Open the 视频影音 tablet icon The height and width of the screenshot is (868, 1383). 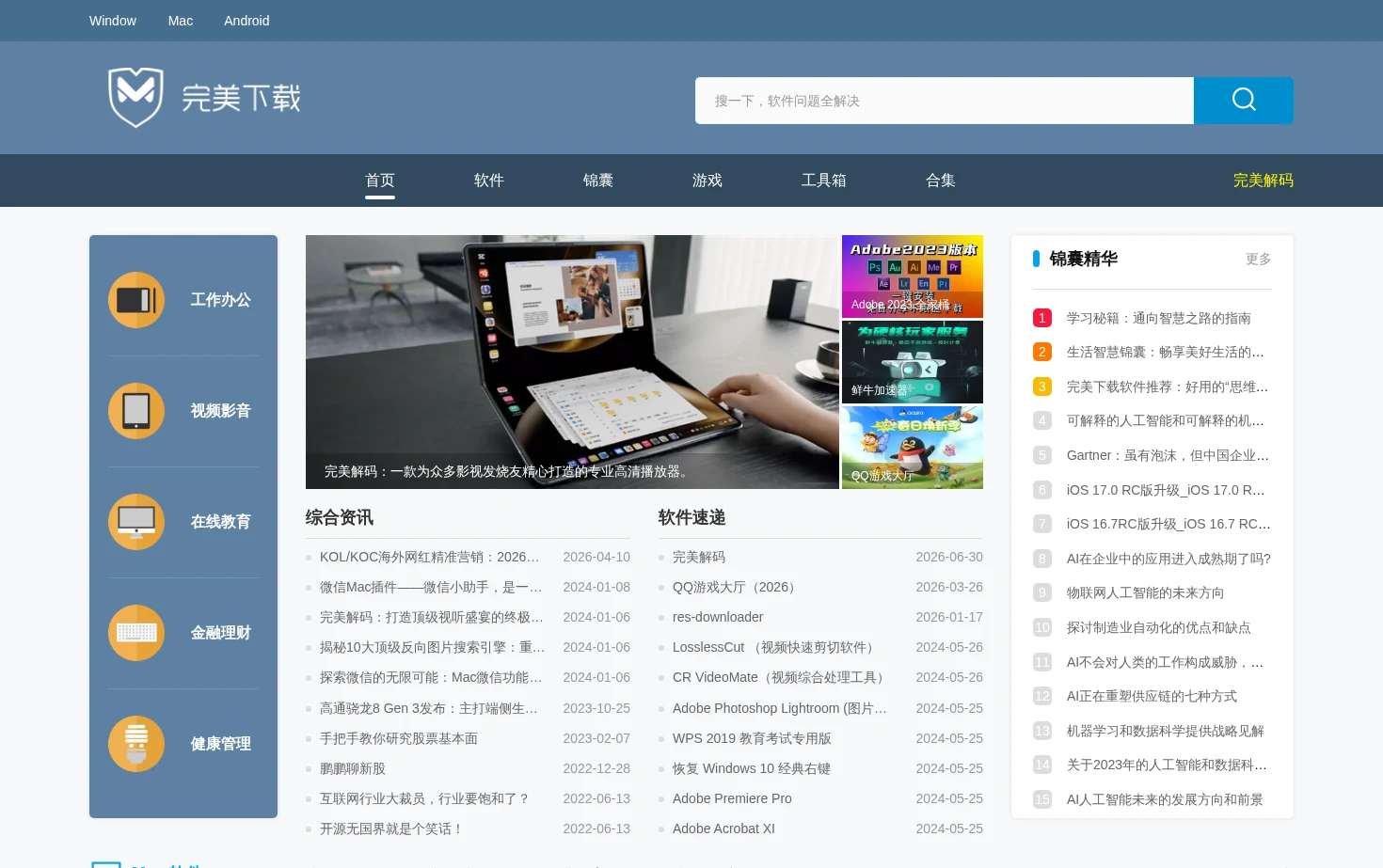coord(136,411)
